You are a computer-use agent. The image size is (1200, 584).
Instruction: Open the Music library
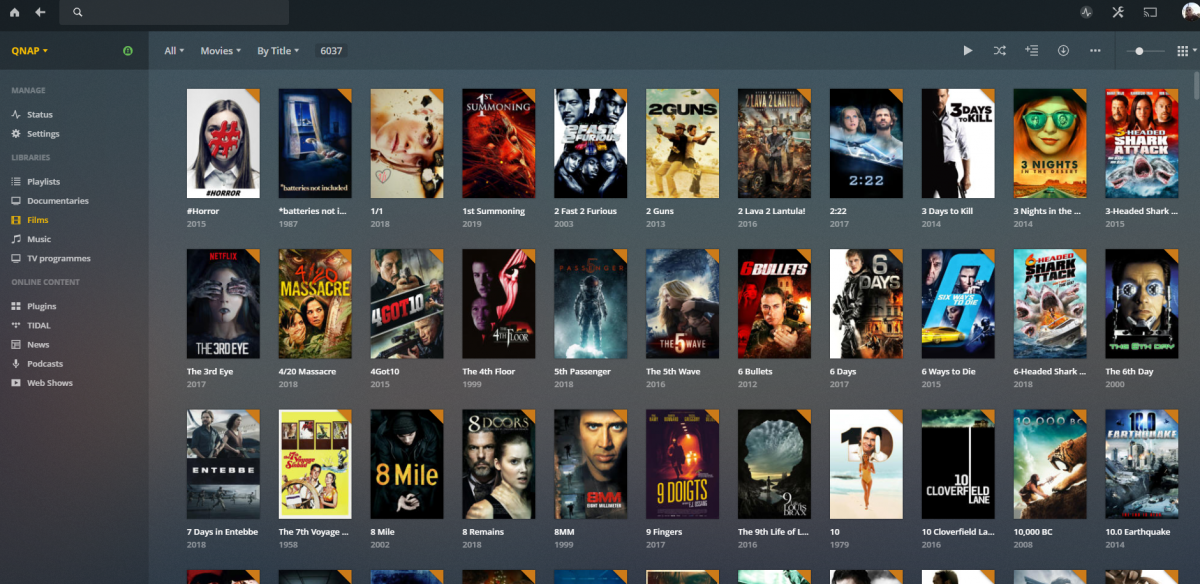39,239
